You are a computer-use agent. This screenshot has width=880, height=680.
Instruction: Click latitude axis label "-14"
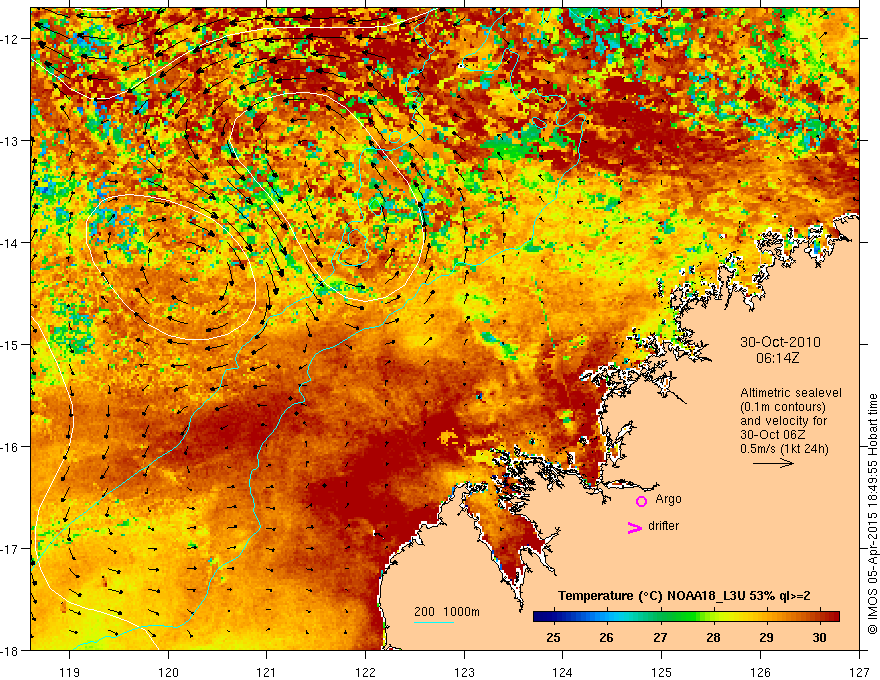point(12,243)
